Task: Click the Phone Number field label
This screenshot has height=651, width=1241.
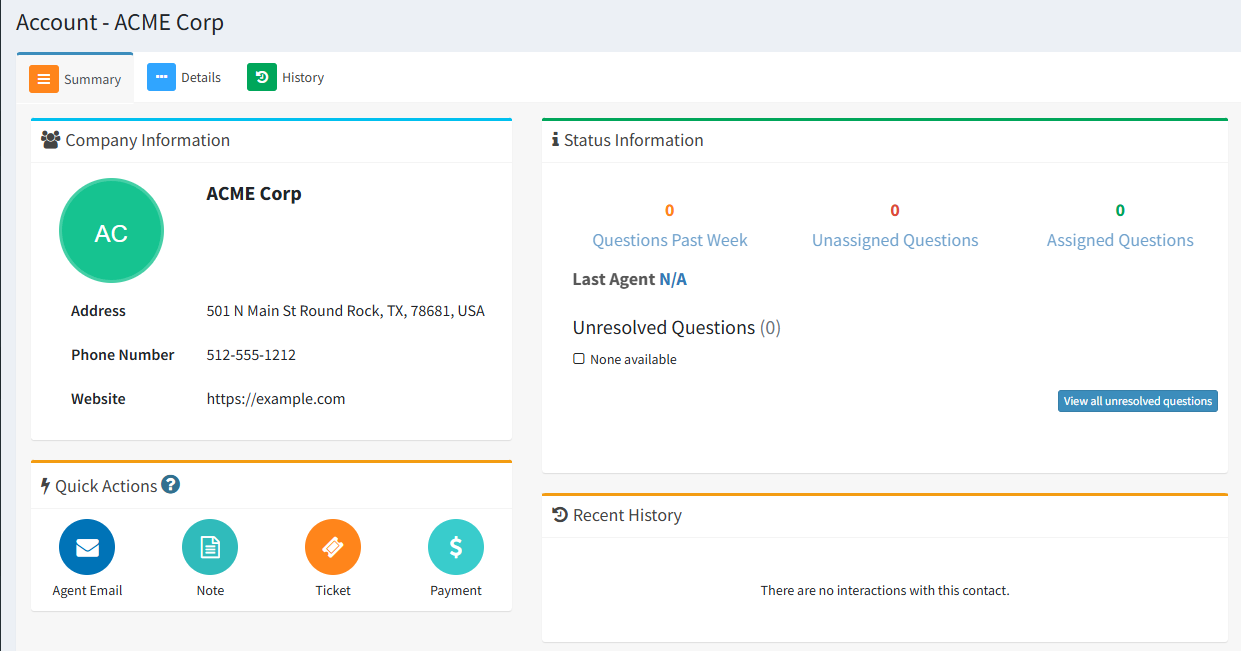Action: (123, 355)
